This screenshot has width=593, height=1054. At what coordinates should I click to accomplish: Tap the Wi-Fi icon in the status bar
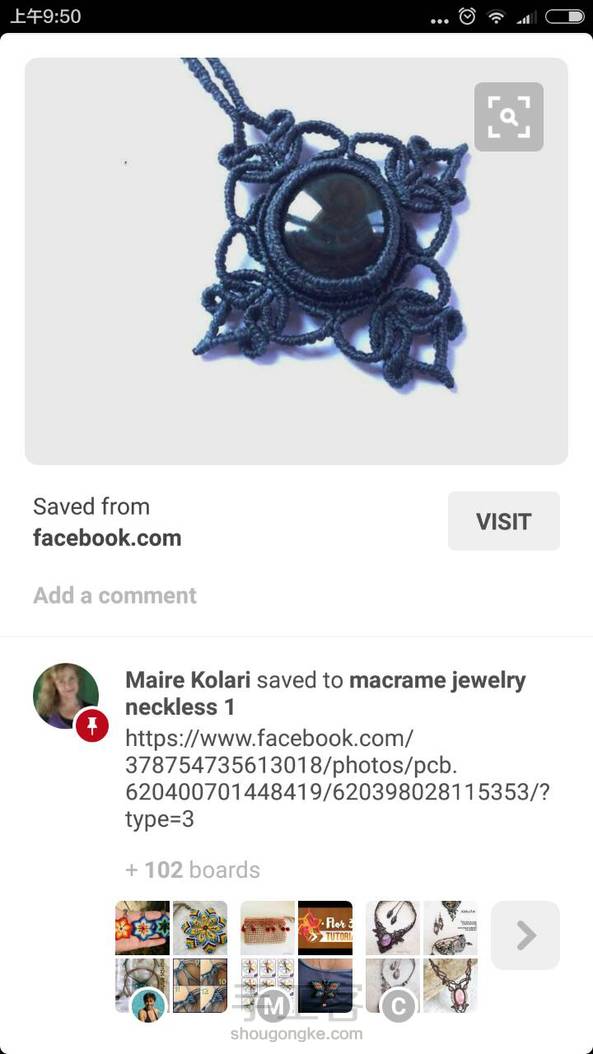pyautogui.click(x=496, y=17)
